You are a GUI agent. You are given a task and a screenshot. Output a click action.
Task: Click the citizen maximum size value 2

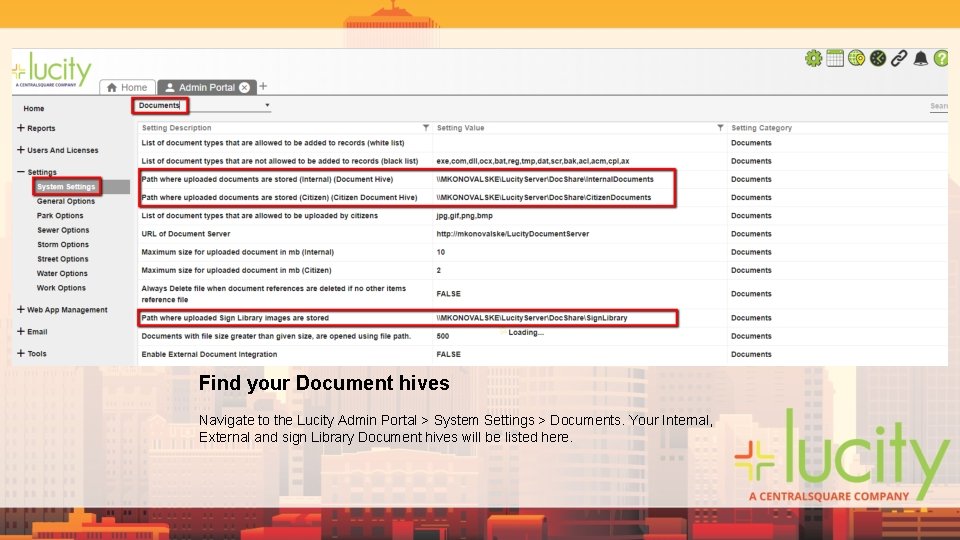tap(438, 270)
